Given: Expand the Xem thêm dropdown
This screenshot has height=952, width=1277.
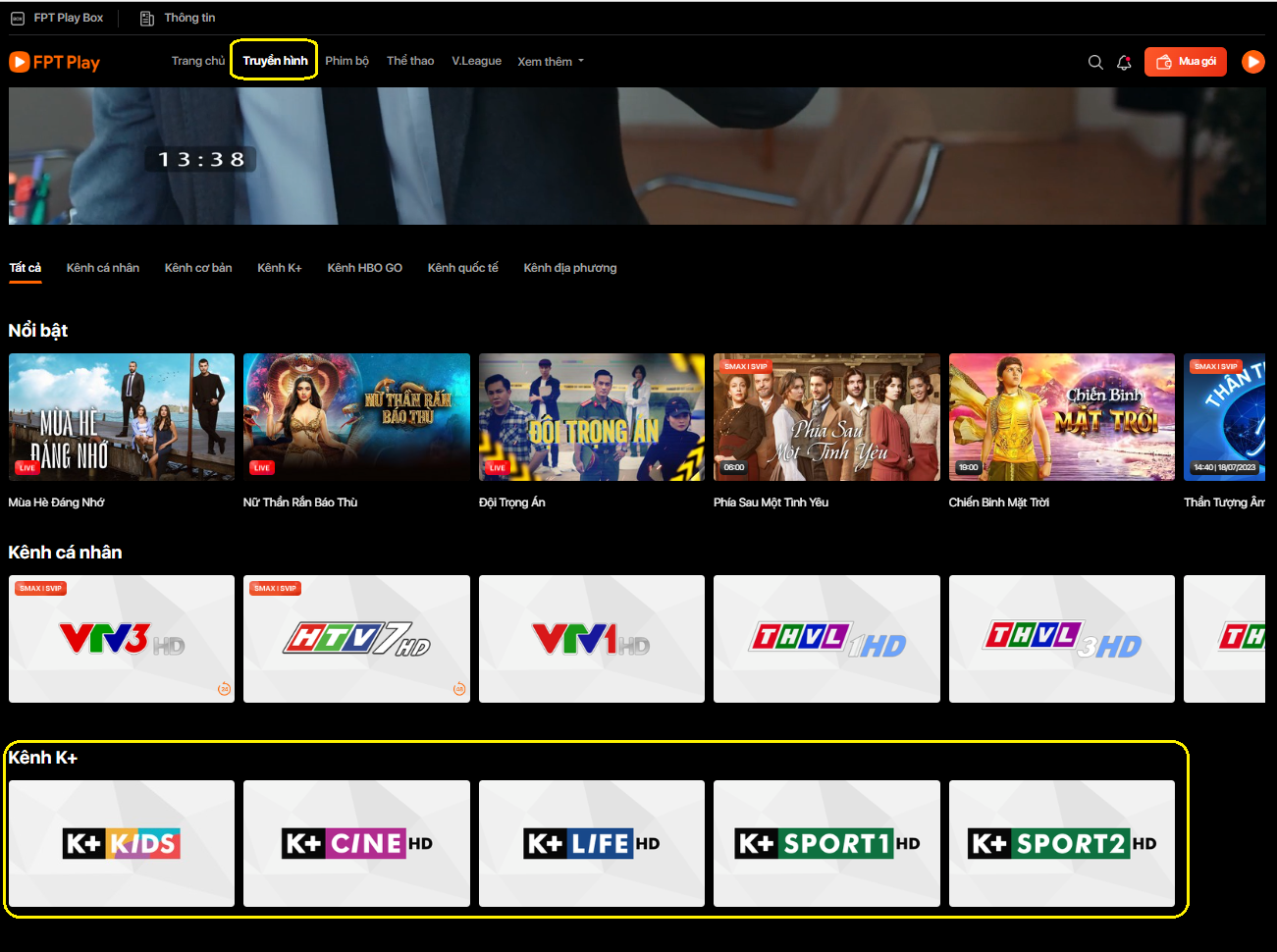Looking at the screenshot, I should click(551, 61).
